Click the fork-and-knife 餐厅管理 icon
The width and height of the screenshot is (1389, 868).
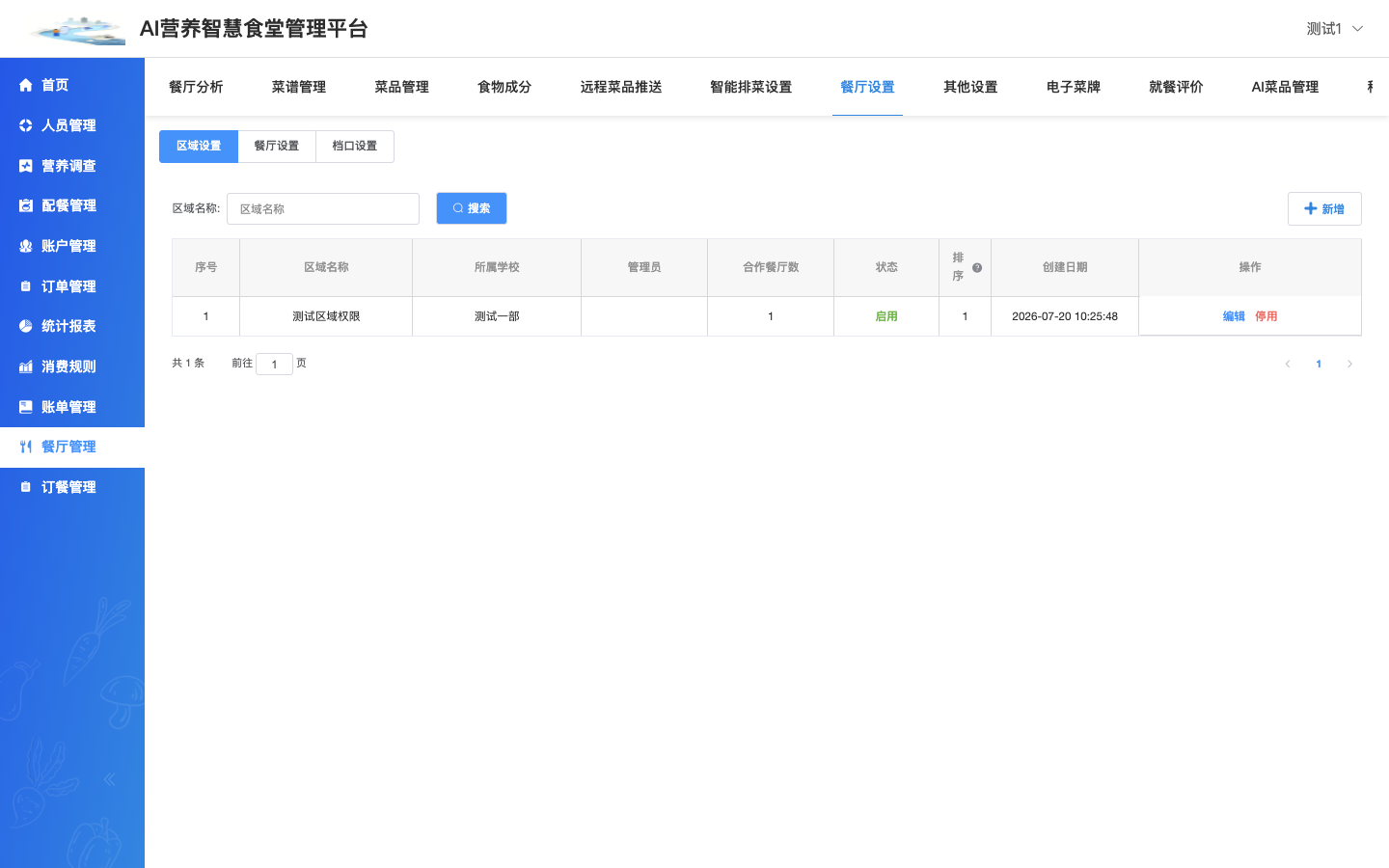[26, 447]
